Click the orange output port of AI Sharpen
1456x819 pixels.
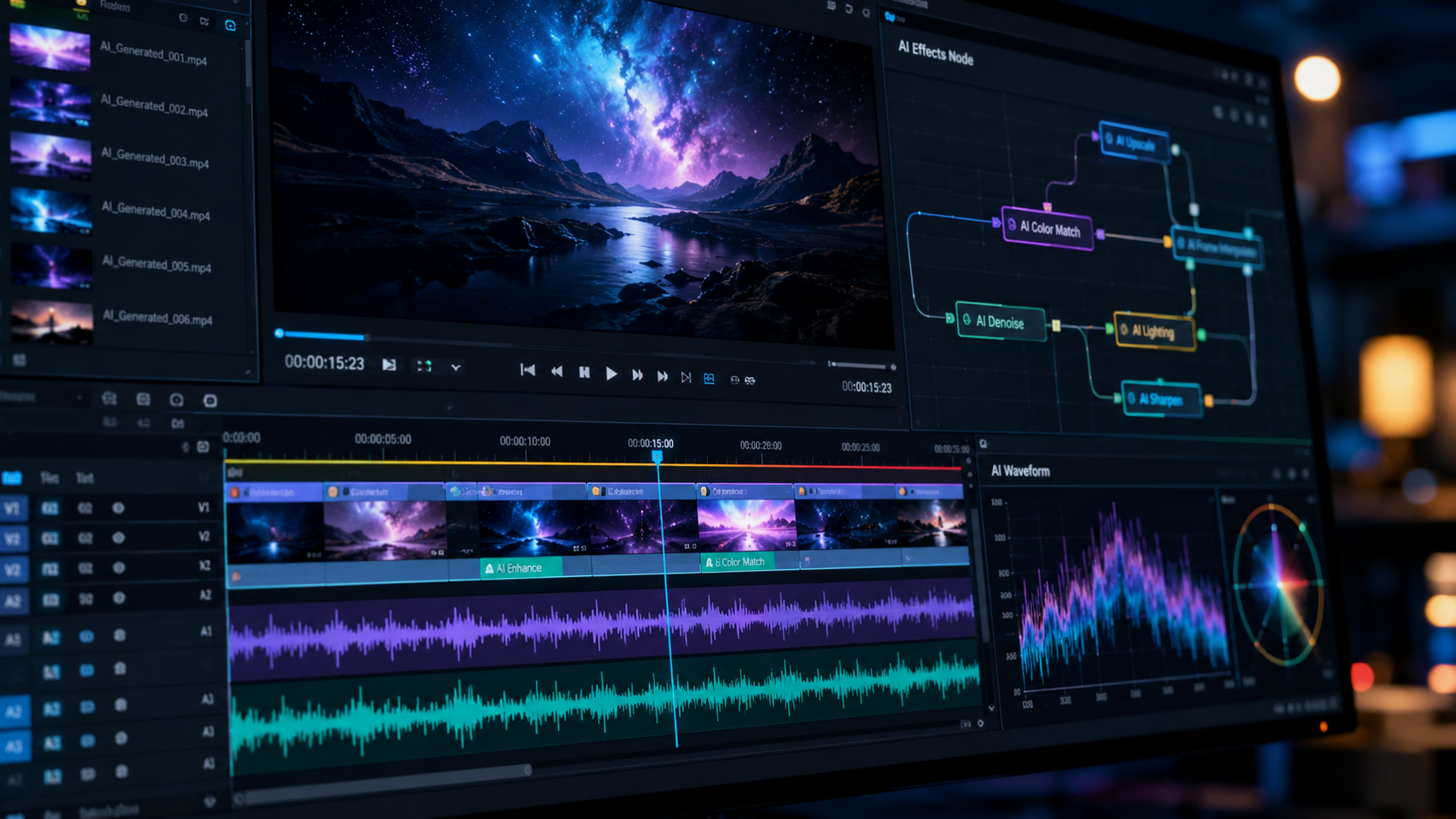click(x=1209, y=401)
